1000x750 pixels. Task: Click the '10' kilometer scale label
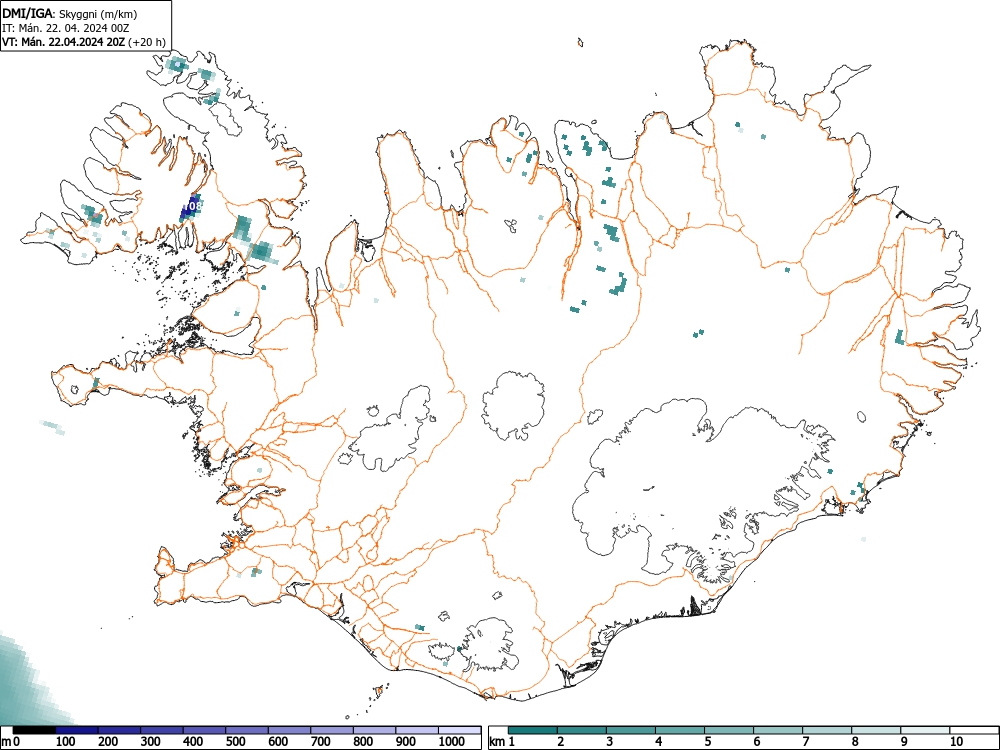point(956,741)
